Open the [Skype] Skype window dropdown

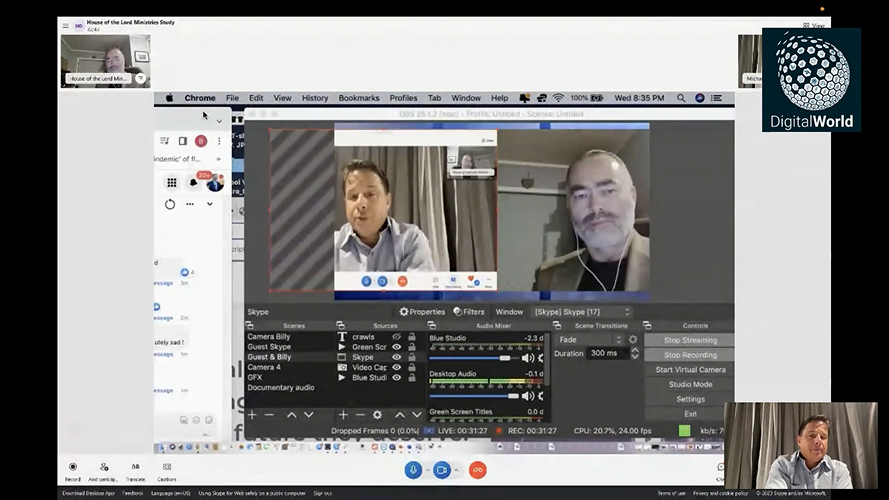coord(582,312)
